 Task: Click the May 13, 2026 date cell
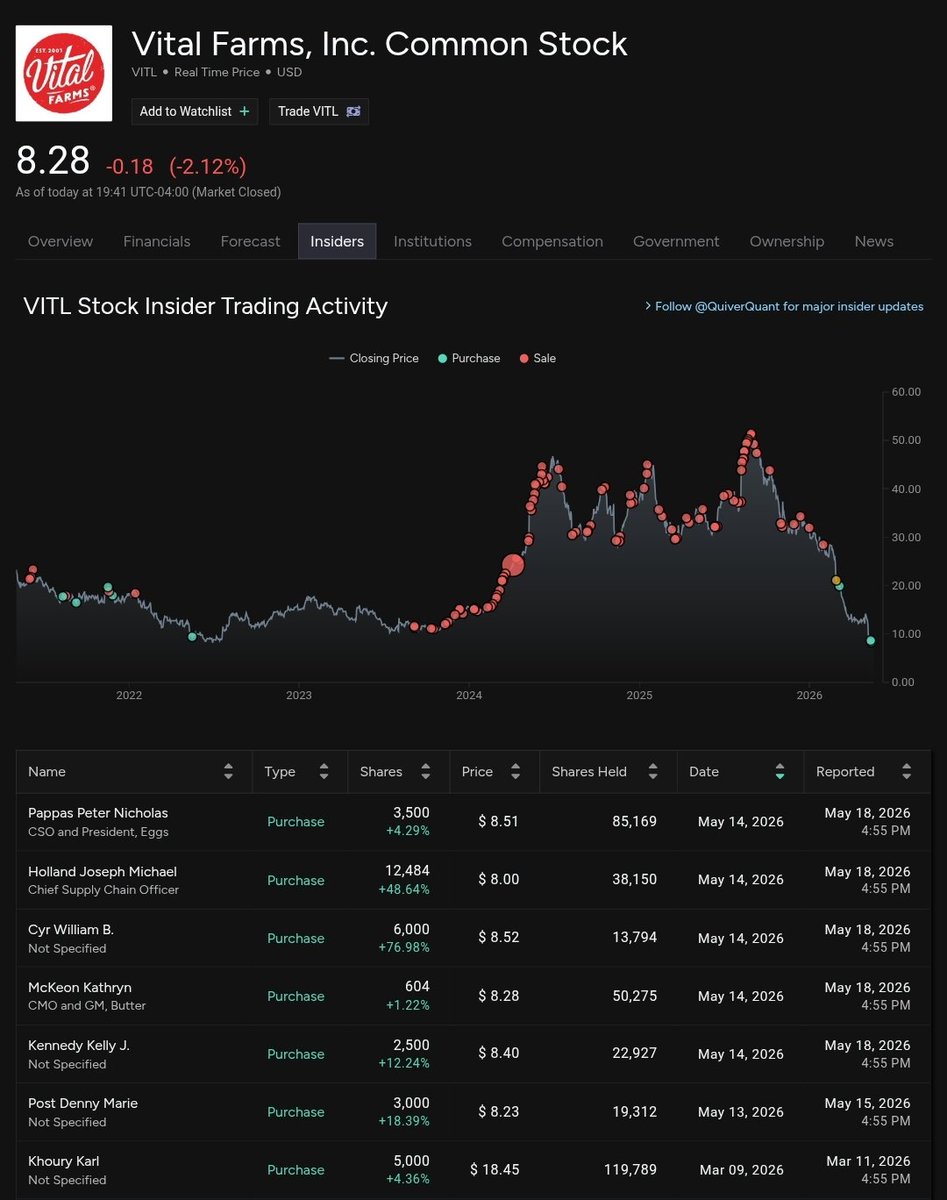(x=741, y=1111)
